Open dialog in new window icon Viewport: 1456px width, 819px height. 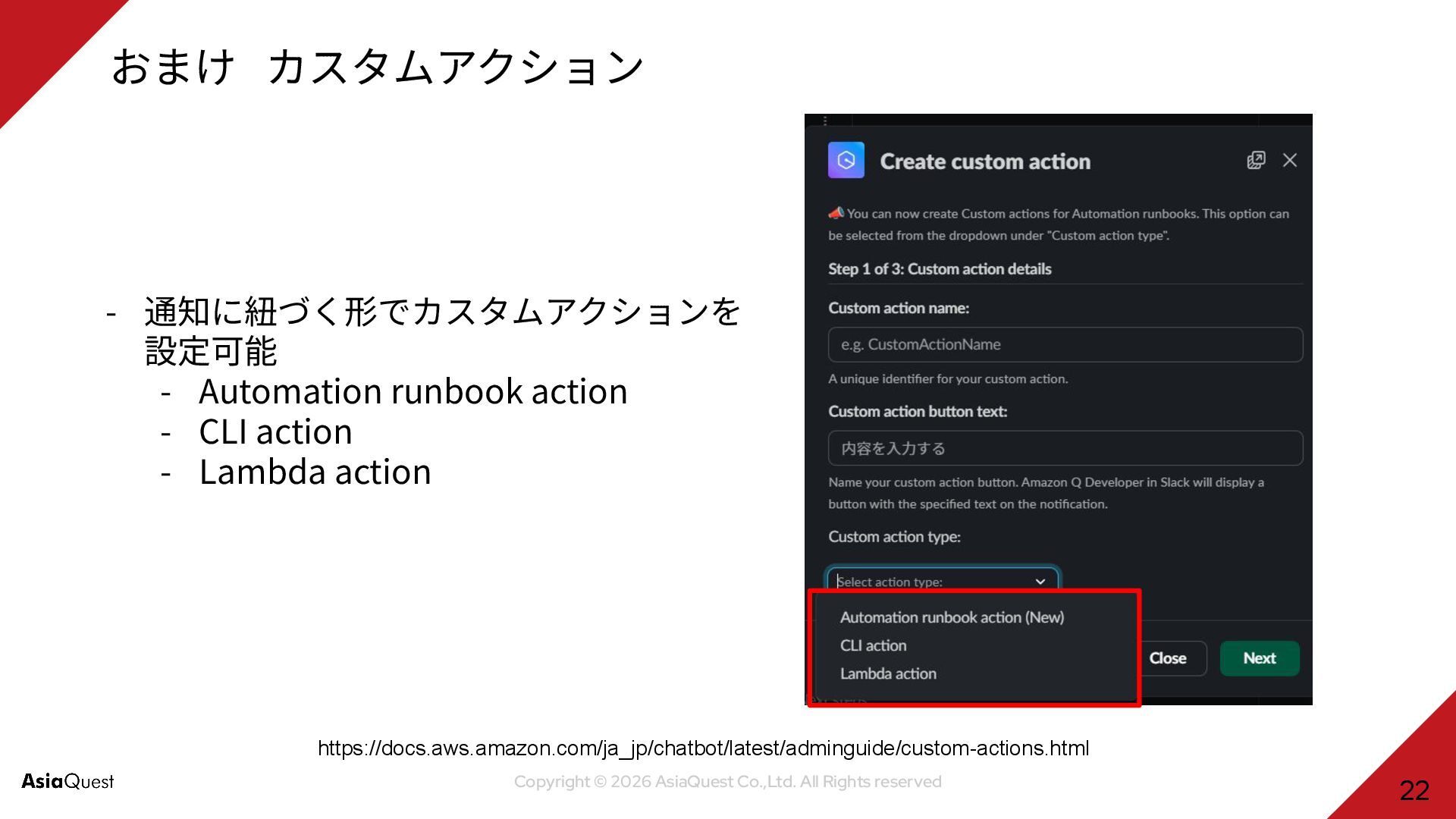coord(1257,160)
